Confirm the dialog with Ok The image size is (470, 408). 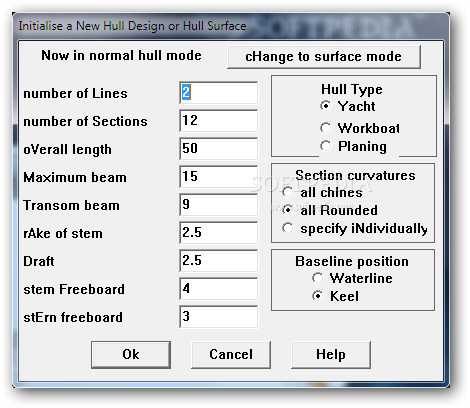click(131, 355)
